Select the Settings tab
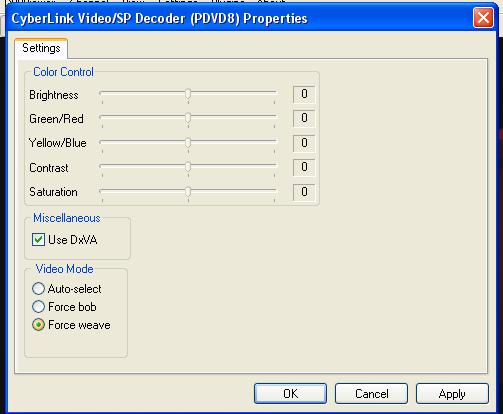Image resolution: width=503 pixels, height=414 pixels. pyautogui.click(x=41, y=48)
